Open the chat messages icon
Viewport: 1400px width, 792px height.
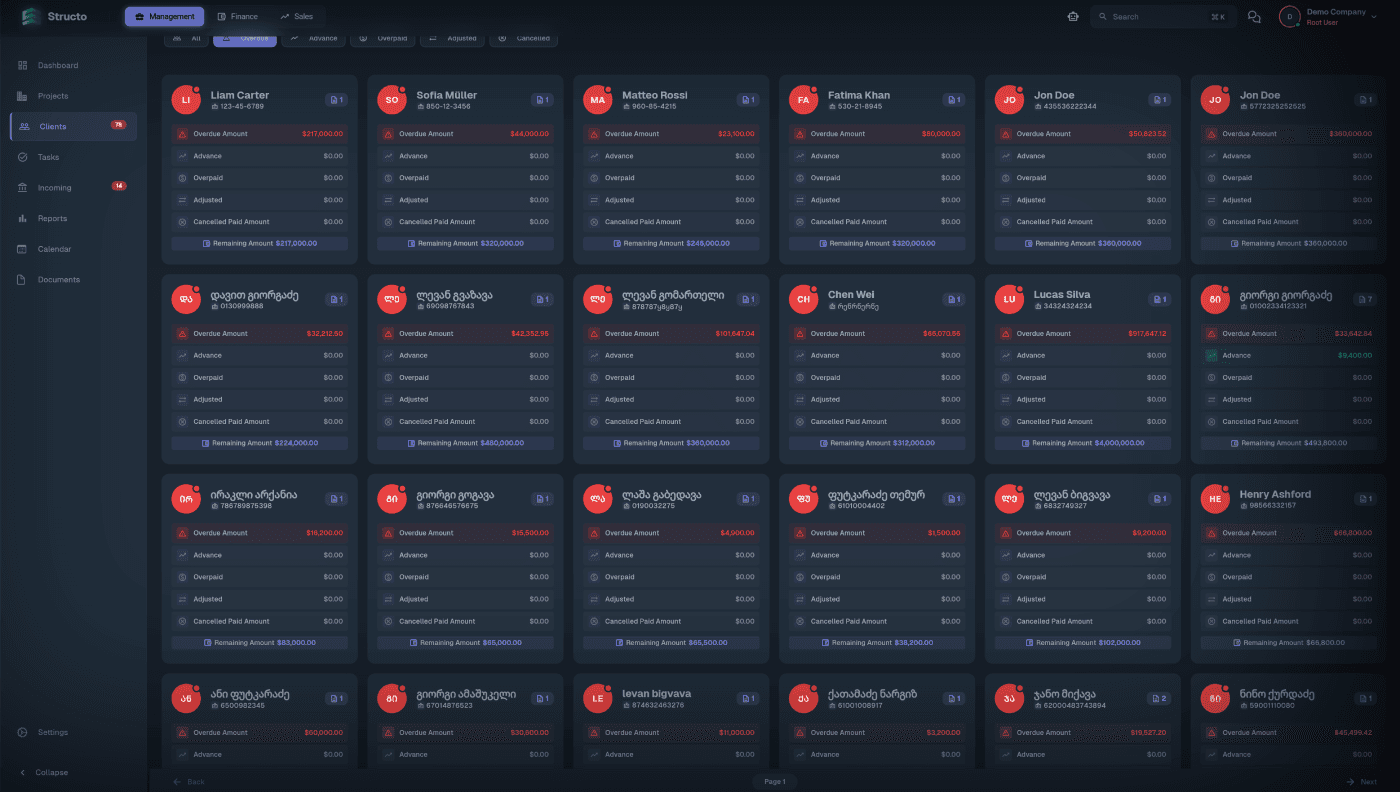[x=1254, y=16]
